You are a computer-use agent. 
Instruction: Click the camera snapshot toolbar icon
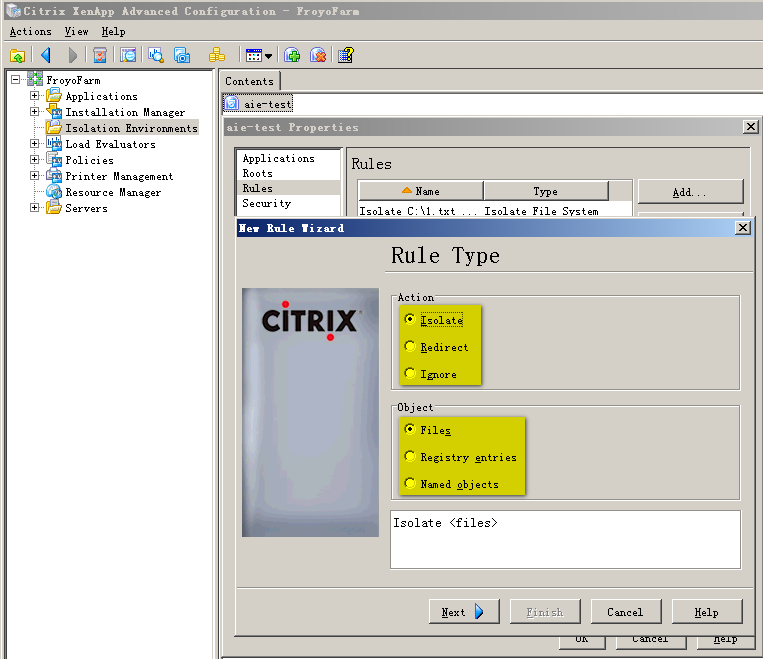point(182,55)
